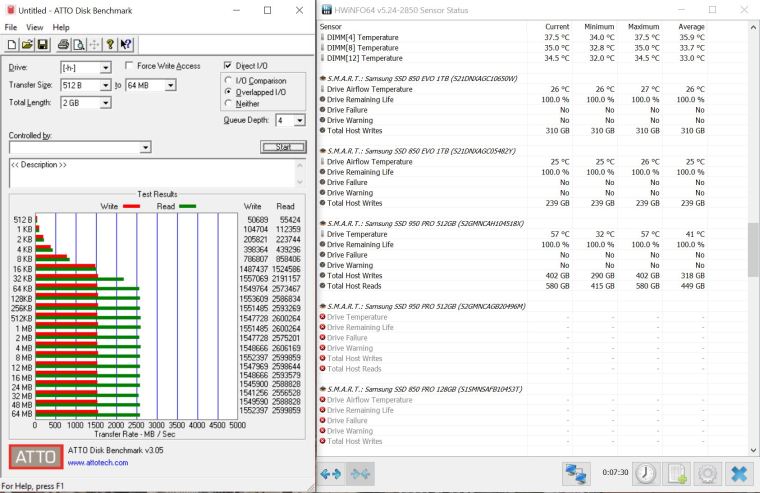This screenshot has height=493, width=760.
Task: Click icon beside 850 PRO 128GB header
Action: [322, 389]
